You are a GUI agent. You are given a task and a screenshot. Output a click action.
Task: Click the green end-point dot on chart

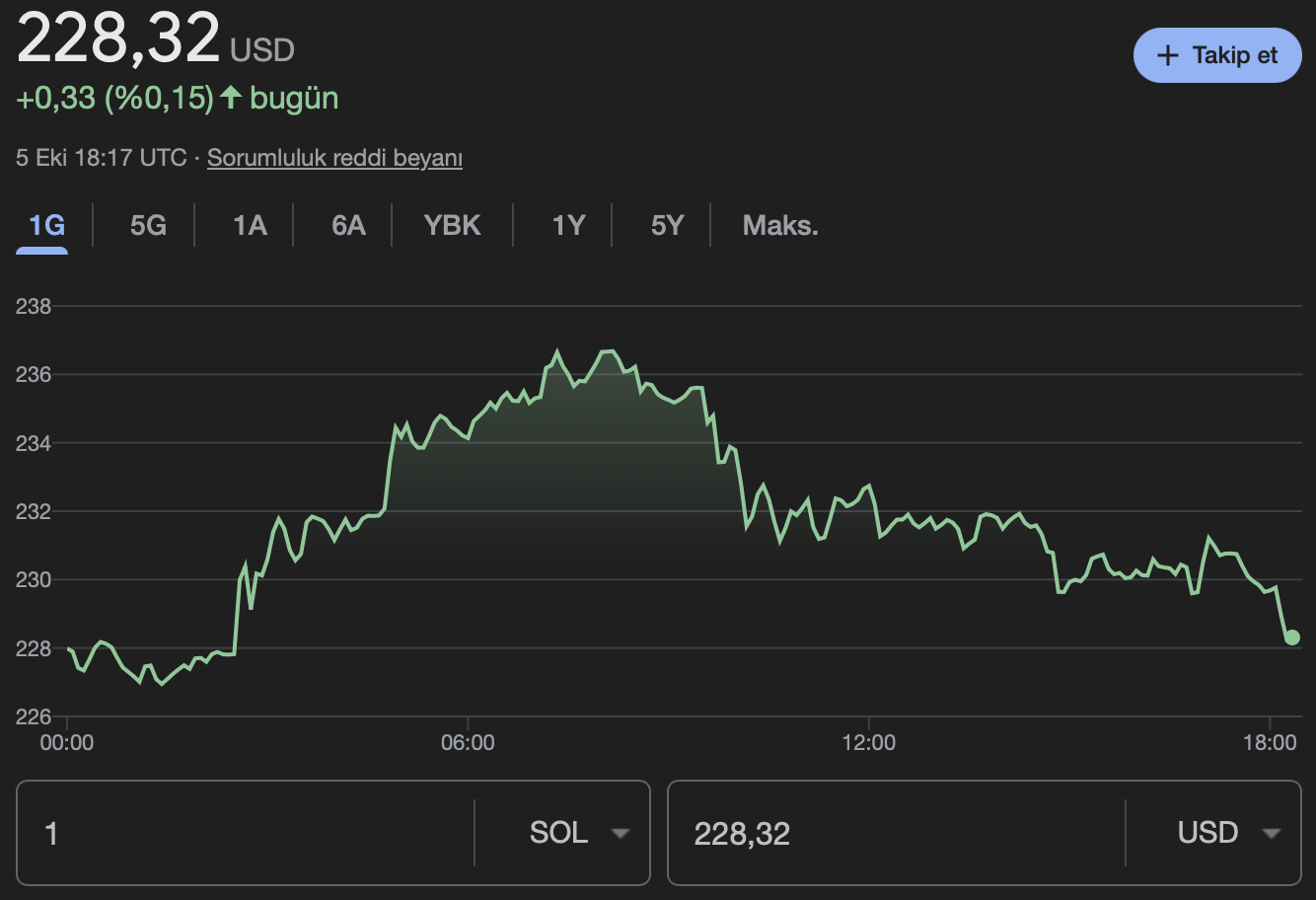pos(1292,637)
